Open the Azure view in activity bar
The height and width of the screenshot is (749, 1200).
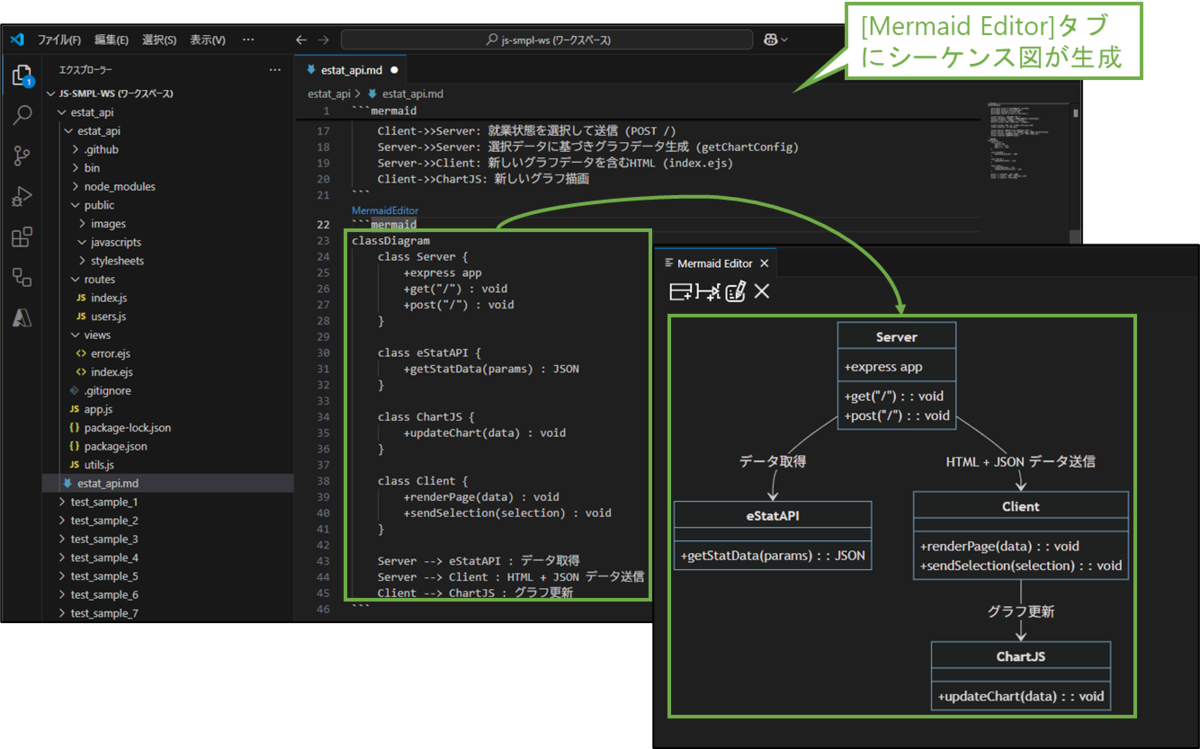pyautogui.click(x=21, y=318)
